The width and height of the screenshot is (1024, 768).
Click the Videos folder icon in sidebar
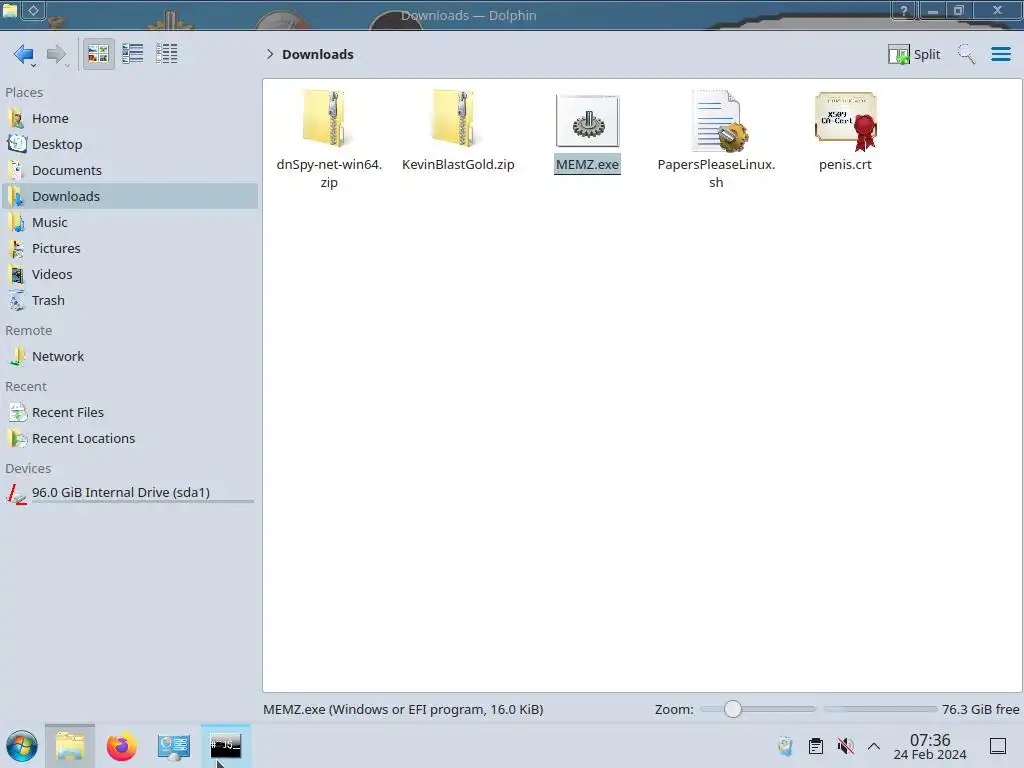pyautogui.click(x=17, y=275)
